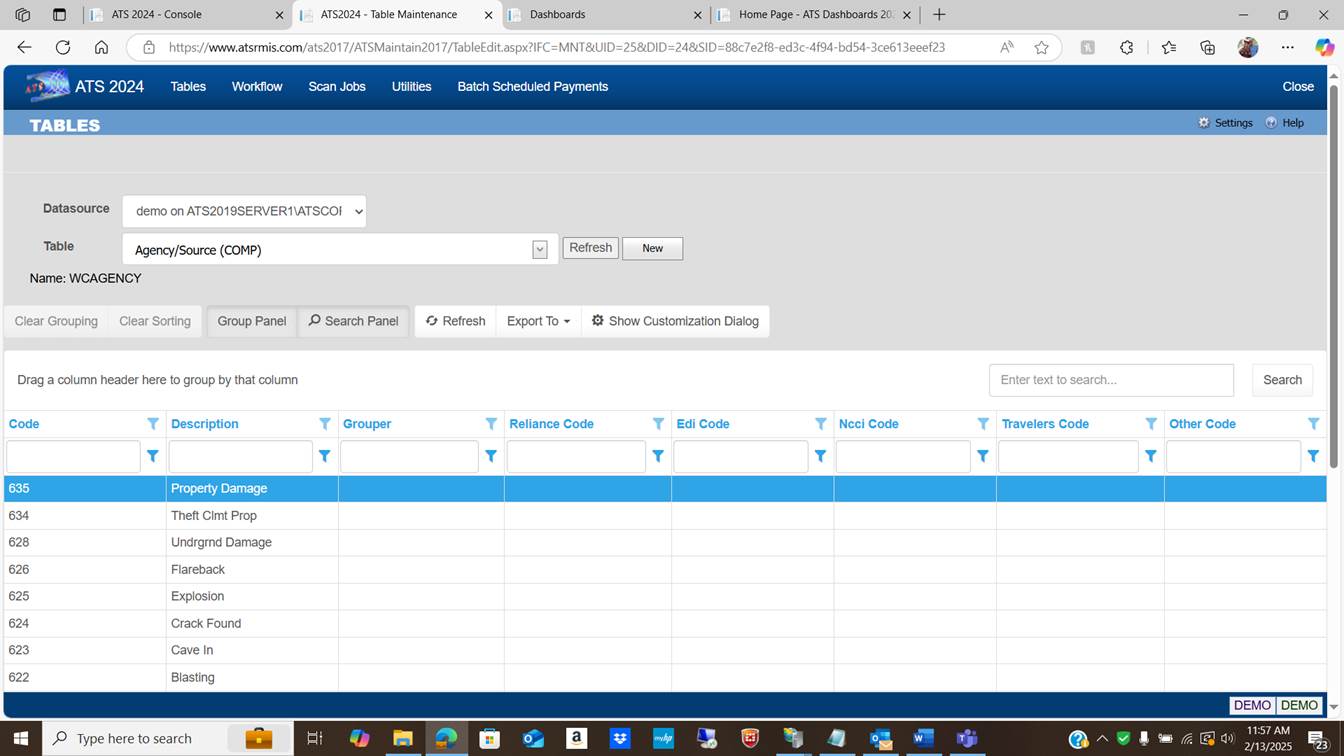The width and height of the screenshot is (1344, 756).
Task: Open the Export To dropdown
Action: coord(538,321)
